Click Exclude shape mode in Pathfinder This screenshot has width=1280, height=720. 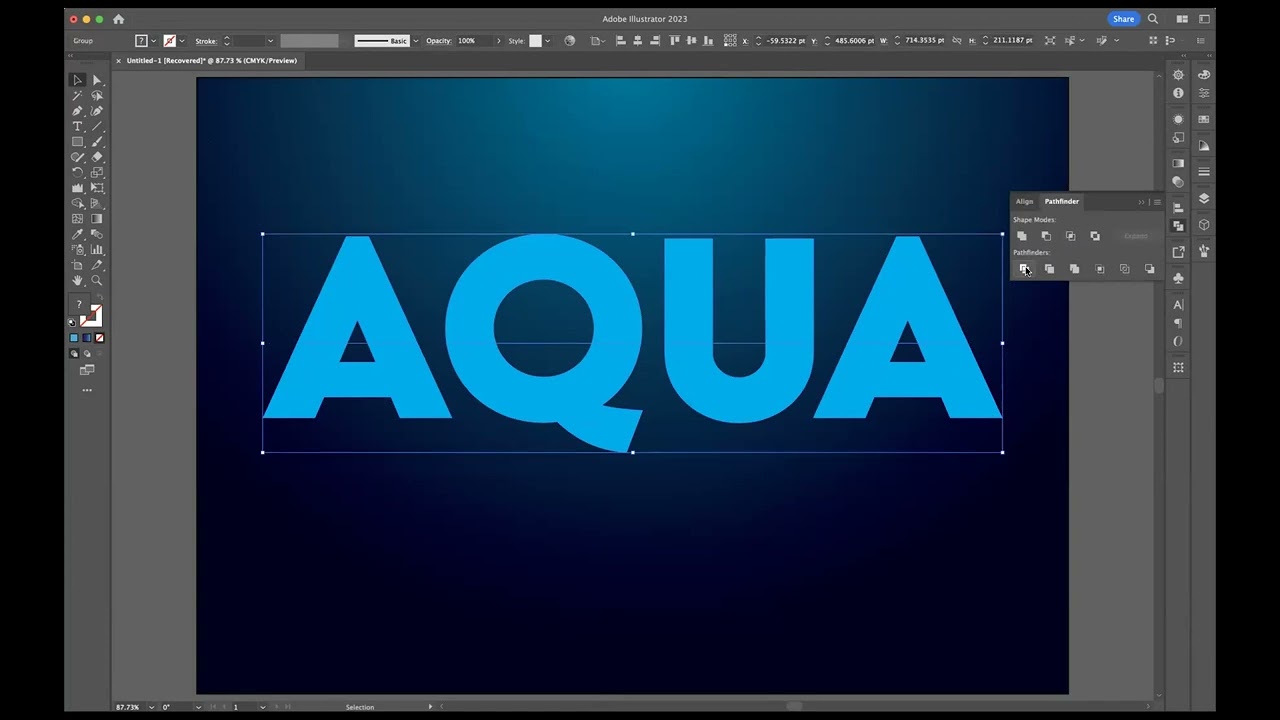pyautogui.click(x=1095, y=236)
